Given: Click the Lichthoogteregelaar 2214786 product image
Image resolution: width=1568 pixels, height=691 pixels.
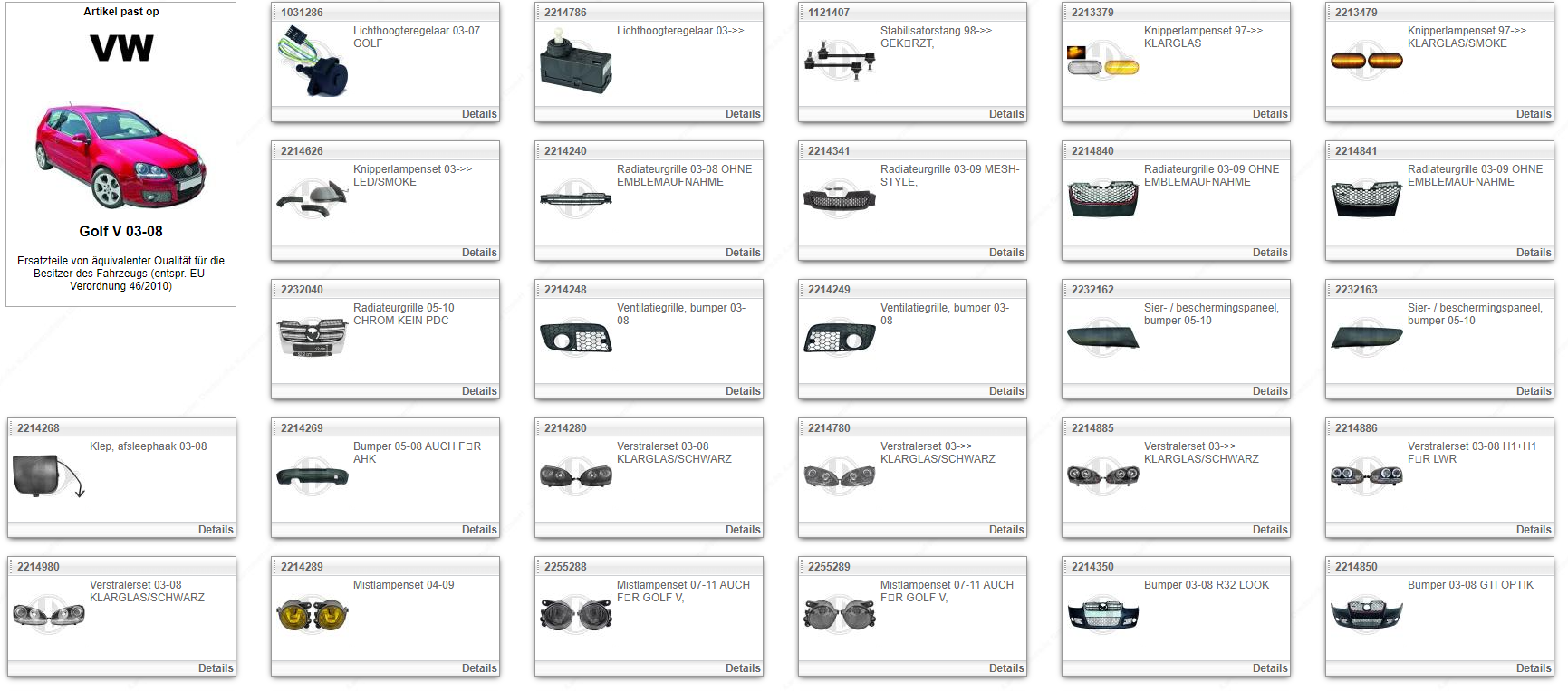Looking at the screenshot, I should (x=575, y=62).
